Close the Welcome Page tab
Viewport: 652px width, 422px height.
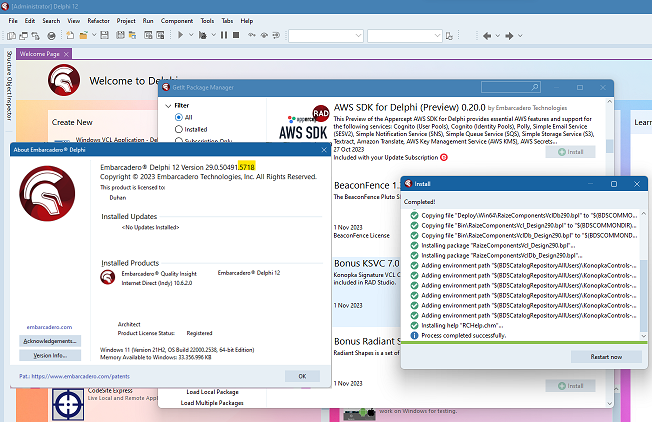point(66,54)
